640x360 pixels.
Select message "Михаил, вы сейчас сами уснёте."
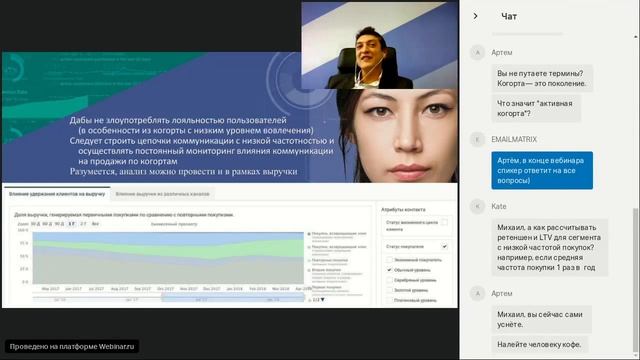click(541, 319)
